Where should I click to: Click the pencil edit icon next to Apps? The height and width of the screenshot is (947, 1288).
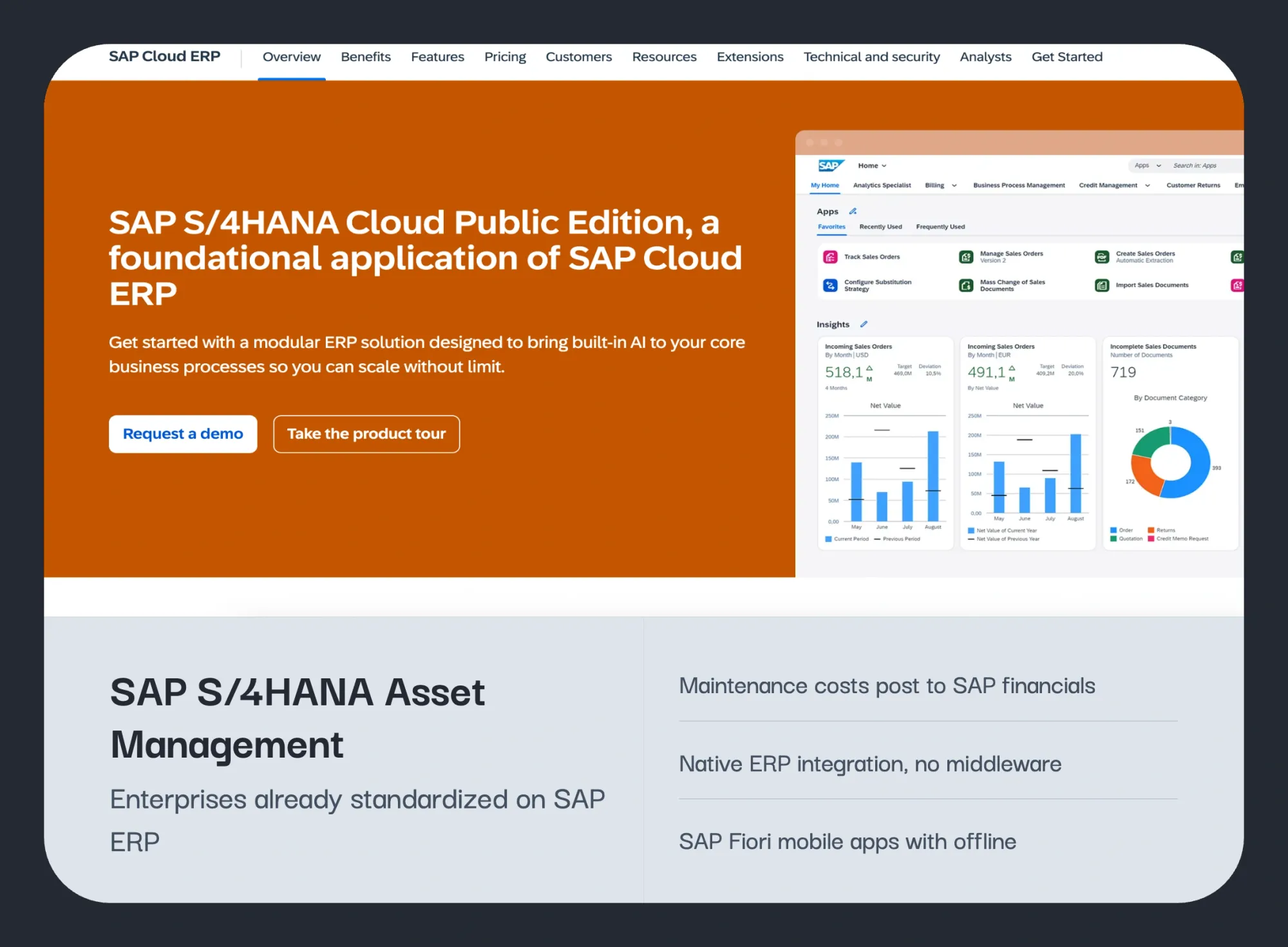click(853, 211)
